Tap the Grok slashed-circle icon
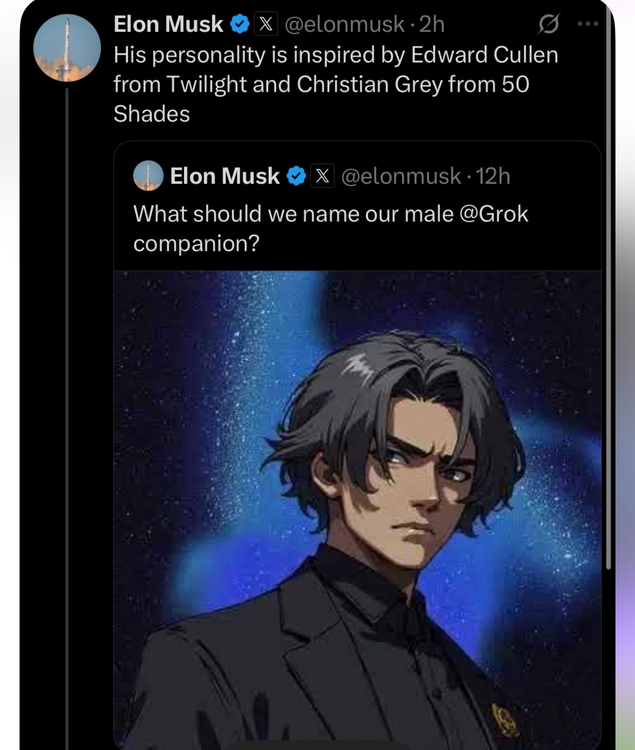 pos(548,24)
